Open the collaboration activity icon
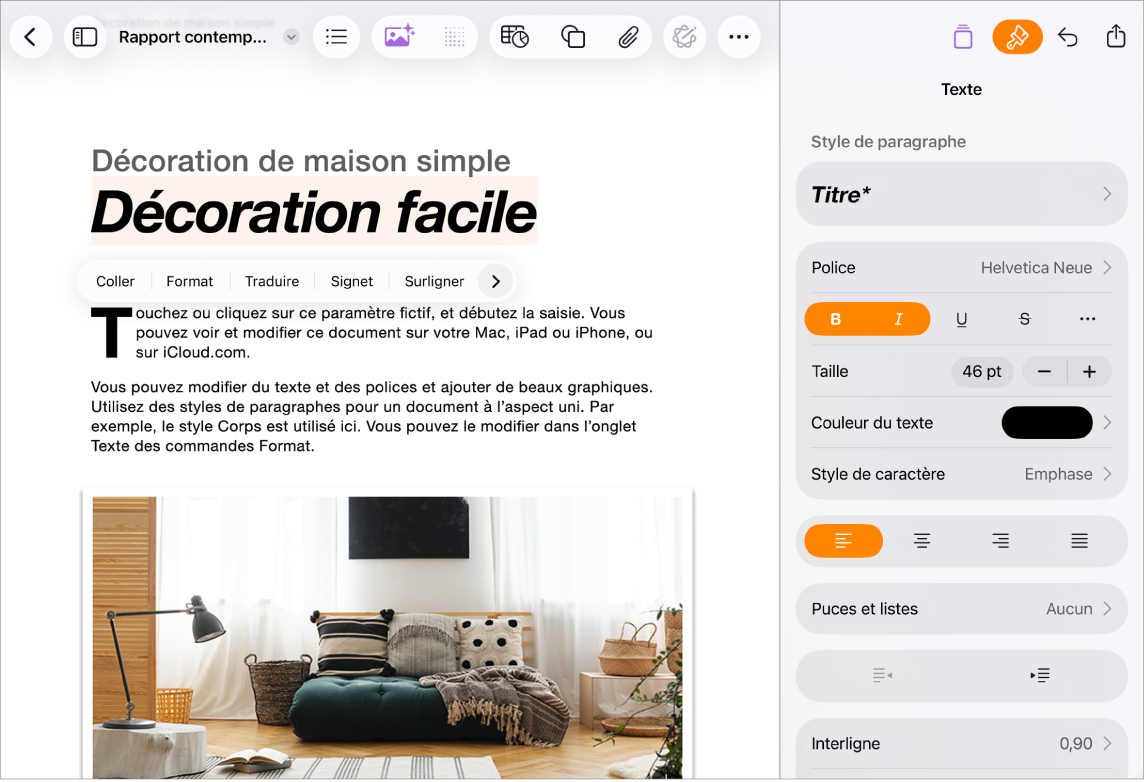This screenshot has height=782, width=1146. (x=684, y=37)
